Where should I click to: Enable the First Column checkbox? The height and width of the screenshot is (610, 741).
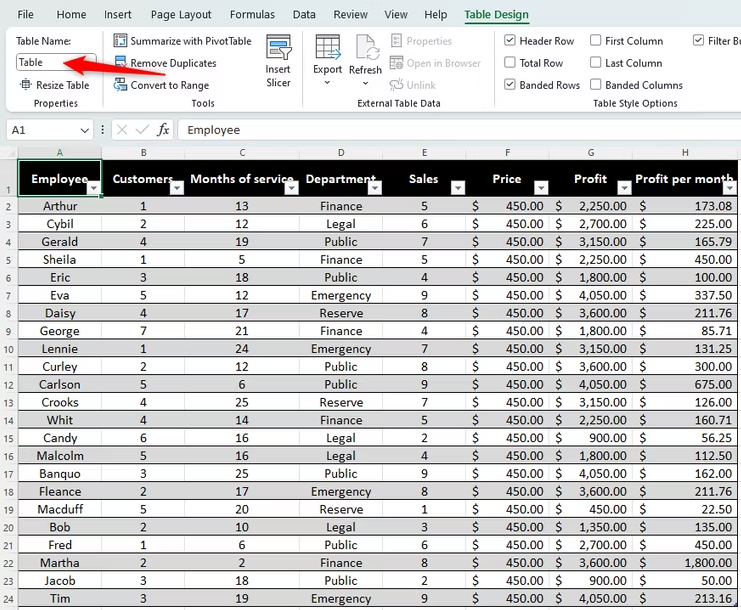pos(595,40)
